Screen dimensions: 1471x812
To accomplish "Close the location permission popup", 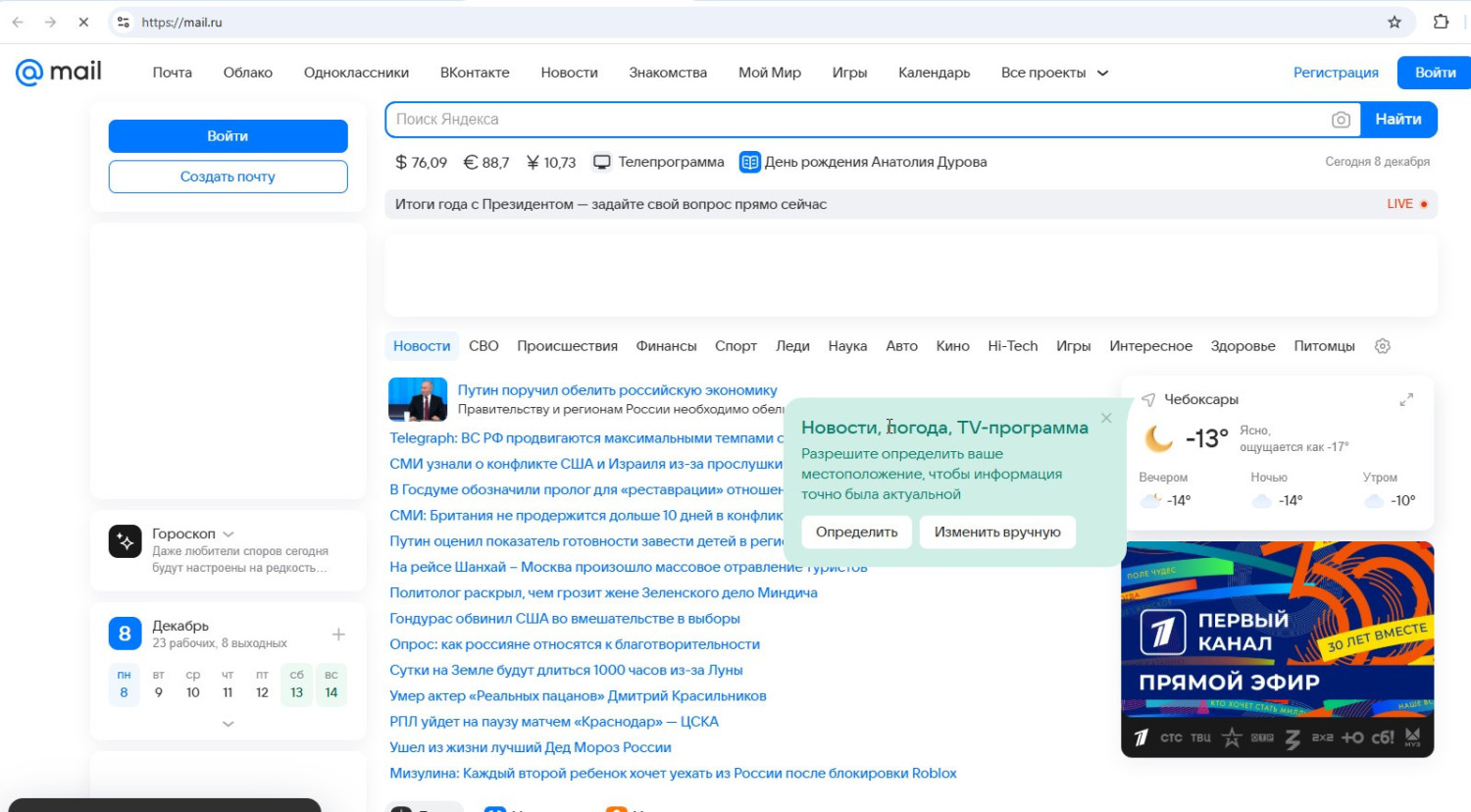I will tap(1106, 418).
